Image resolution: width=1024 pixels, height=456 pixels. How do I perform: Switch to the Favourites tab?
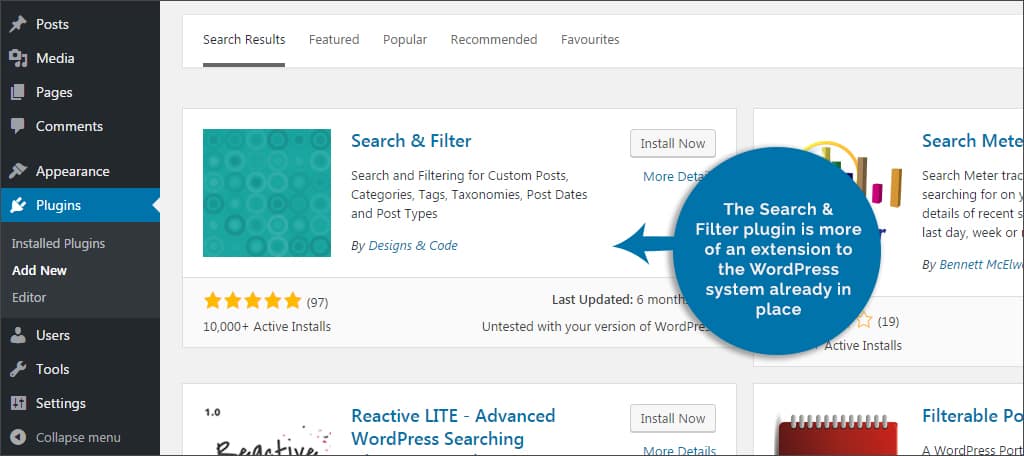pyautogui.click(x=590, y=40)
